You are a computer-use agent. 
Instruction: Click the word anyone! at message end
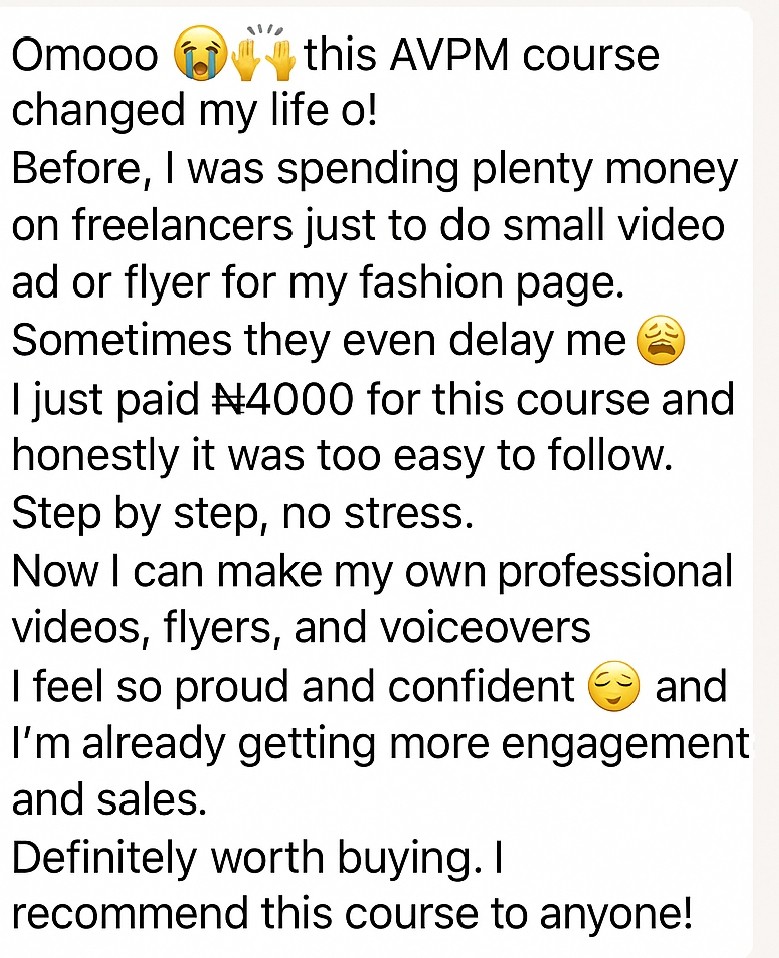pyautogui.click(x=616, y=917)
